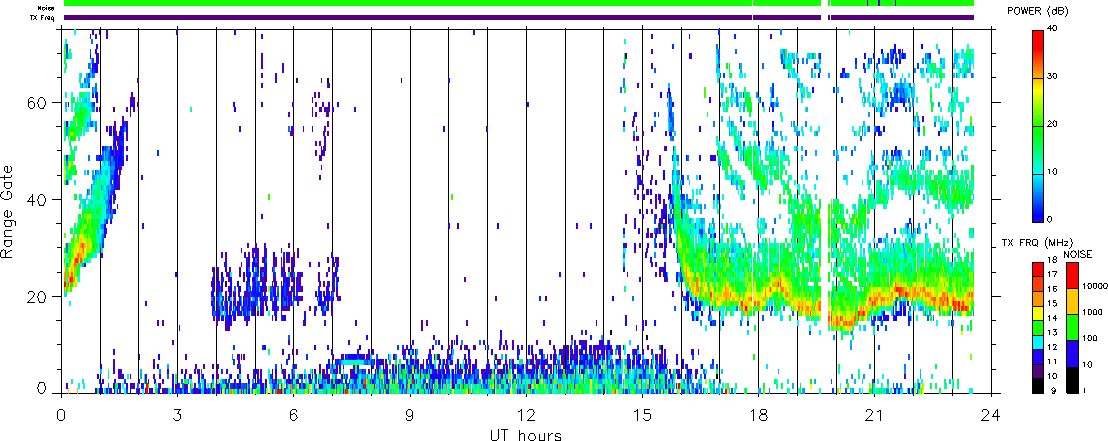Image resolution: width=1108 pixels, height=441 pixels.
Task: Click the 30 label on POWER scale
Action: click(x=1054, y=76)
